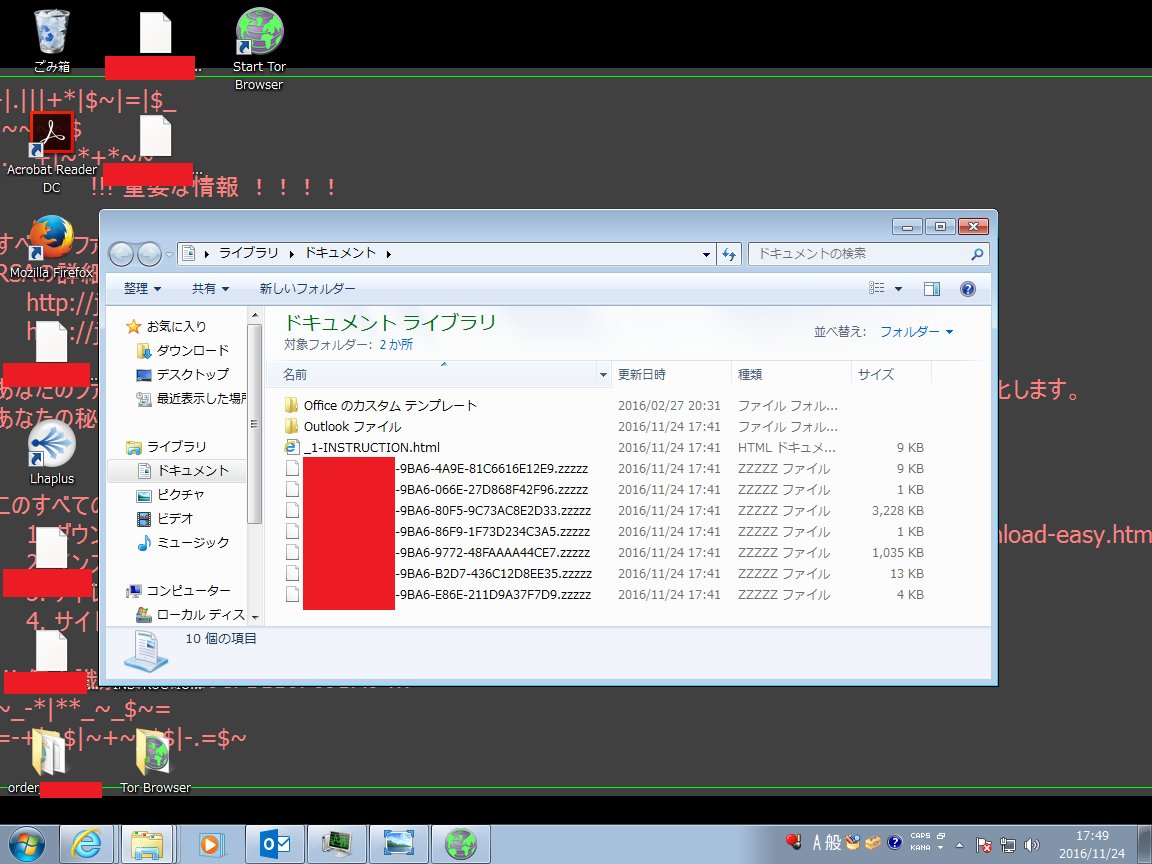Open the system monitor taskbar icon
The width and height of the screenshot is (1152, 864).
[x=336, y=844]
